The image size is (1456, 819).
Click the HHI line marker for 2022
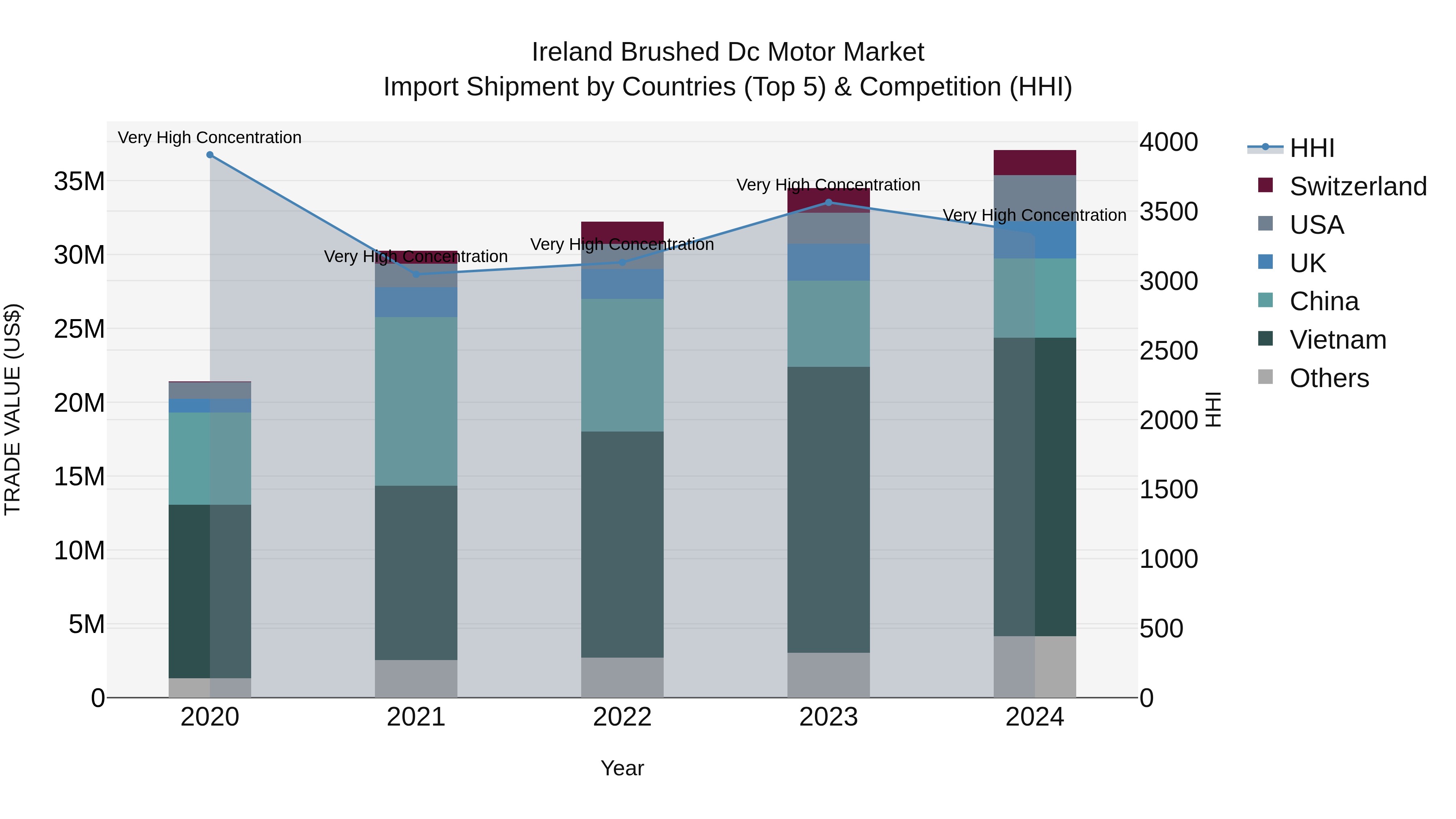[x=622, y=262]
